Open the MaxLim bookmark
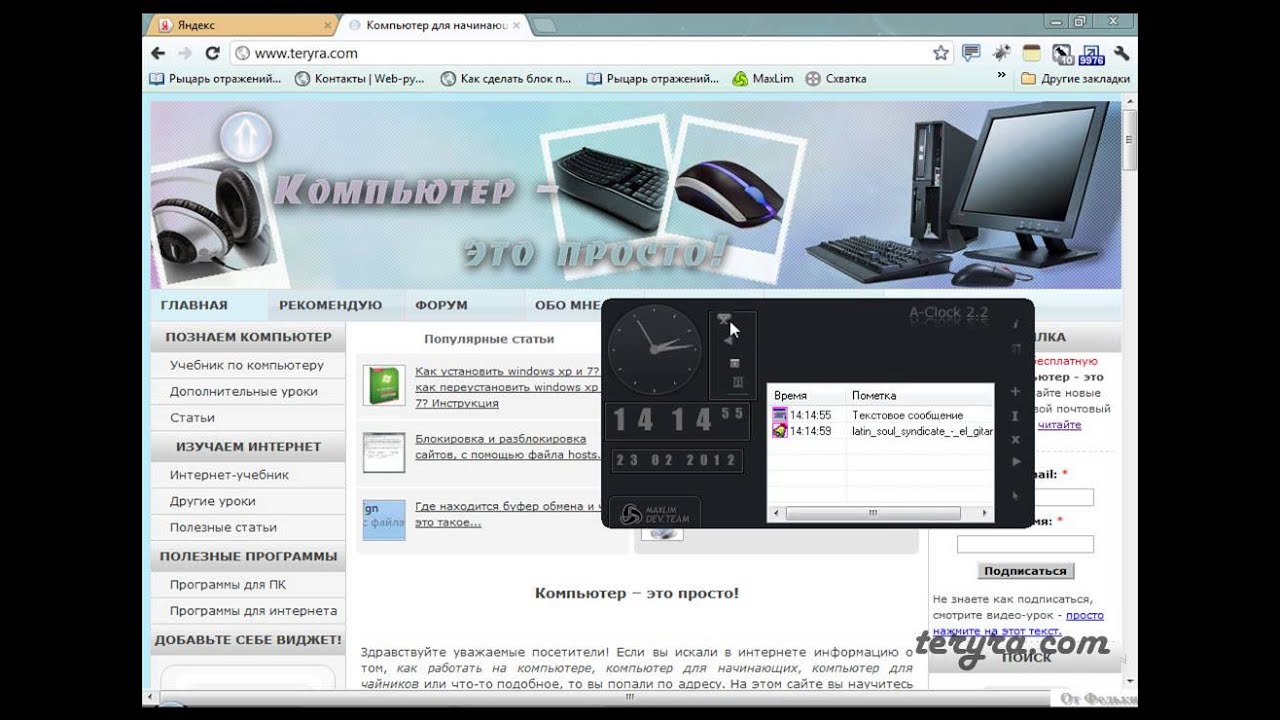 tap(763, 78)
